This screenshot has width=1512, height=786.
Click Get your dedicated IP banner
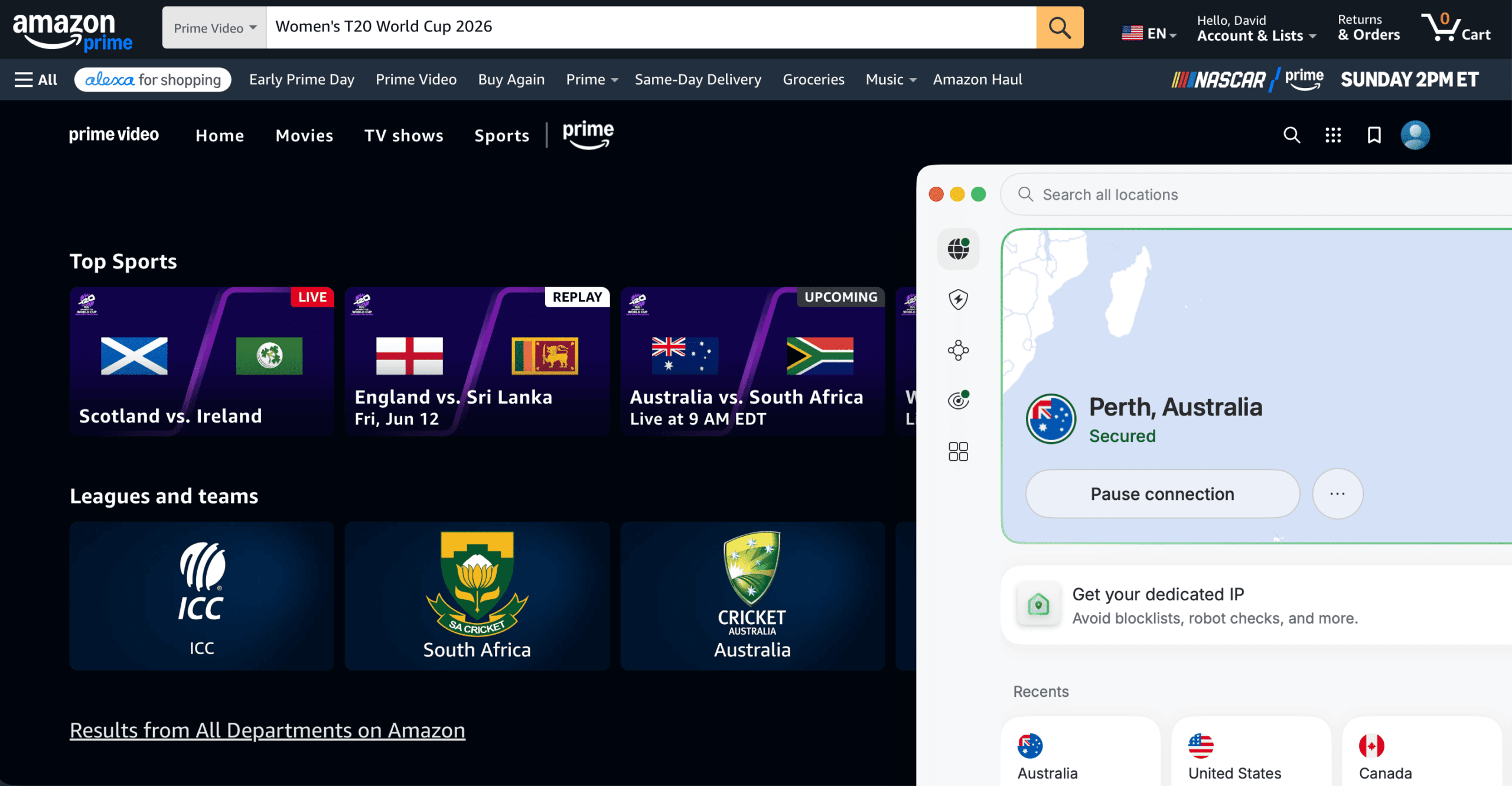click(1256, 605)
